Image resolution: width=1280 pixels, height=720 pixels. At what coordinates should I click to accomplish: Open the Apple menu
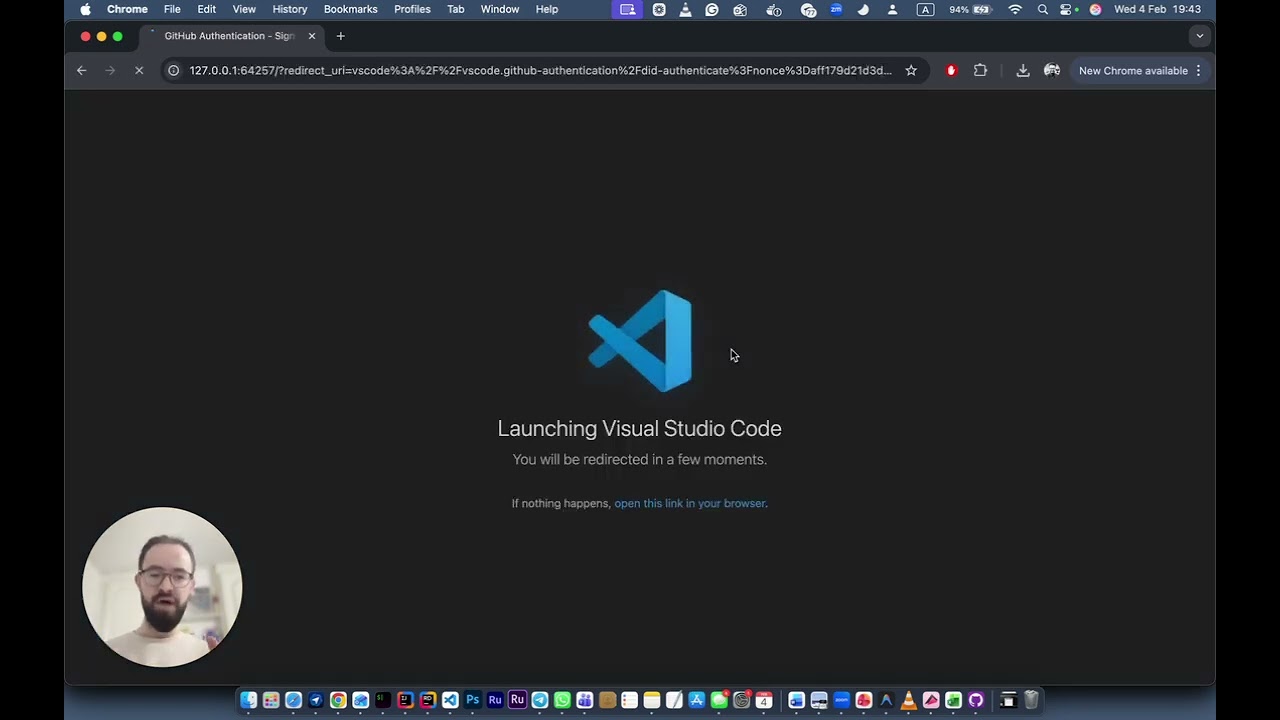(x=85, y=9)
